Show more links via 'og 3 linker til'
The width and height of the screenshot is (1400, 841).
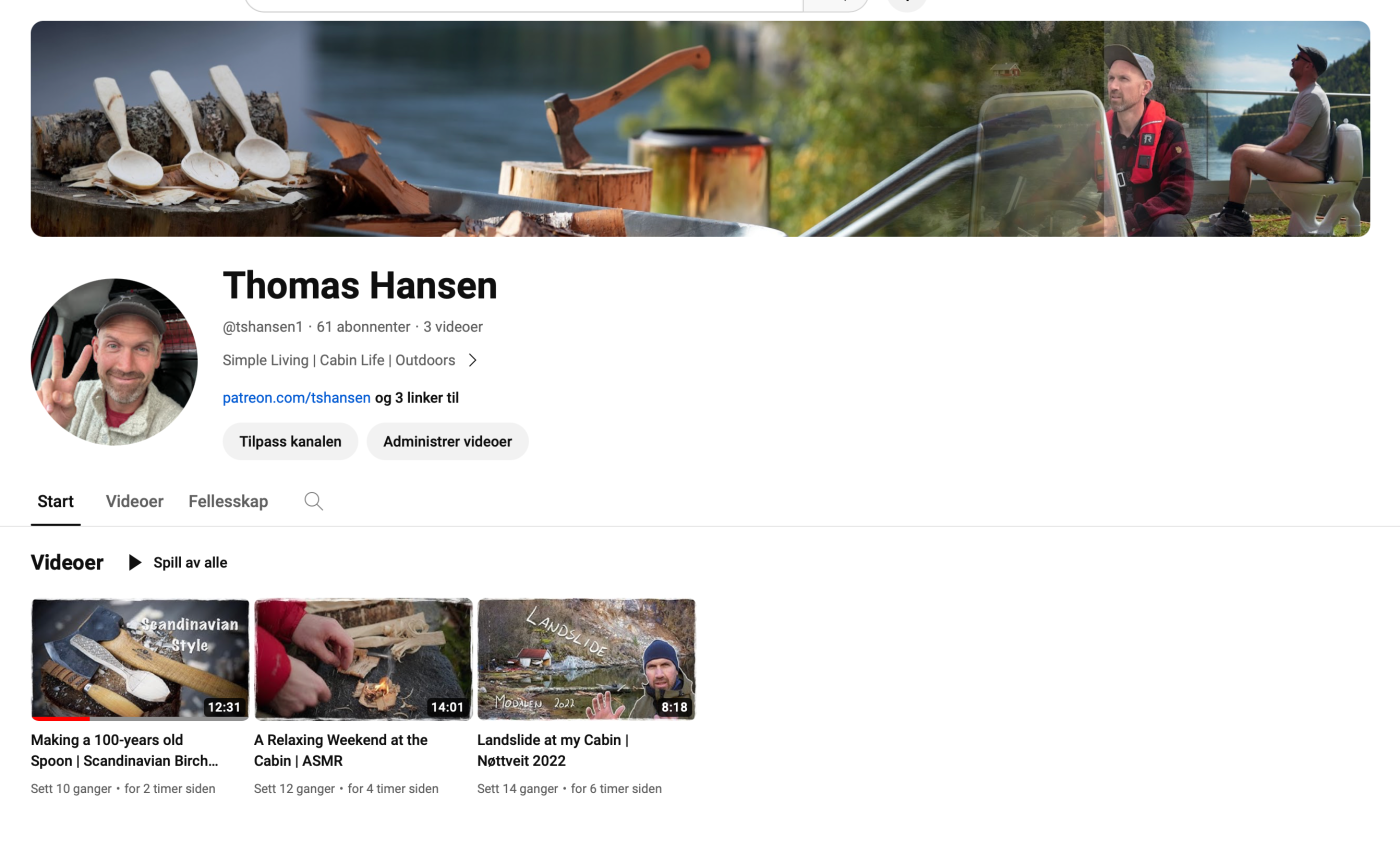coord(417,398)
